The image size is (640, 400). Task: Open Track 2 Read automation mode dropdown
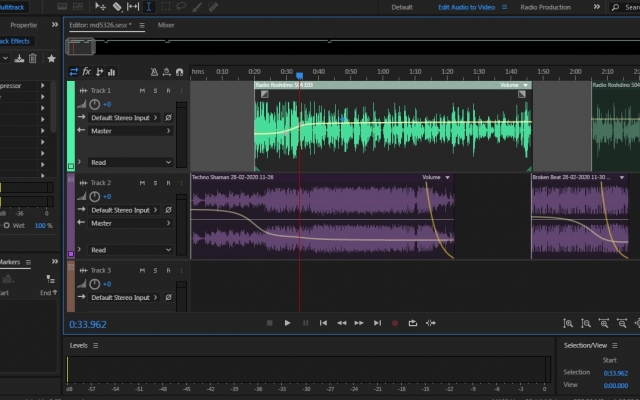click(131, 250)
